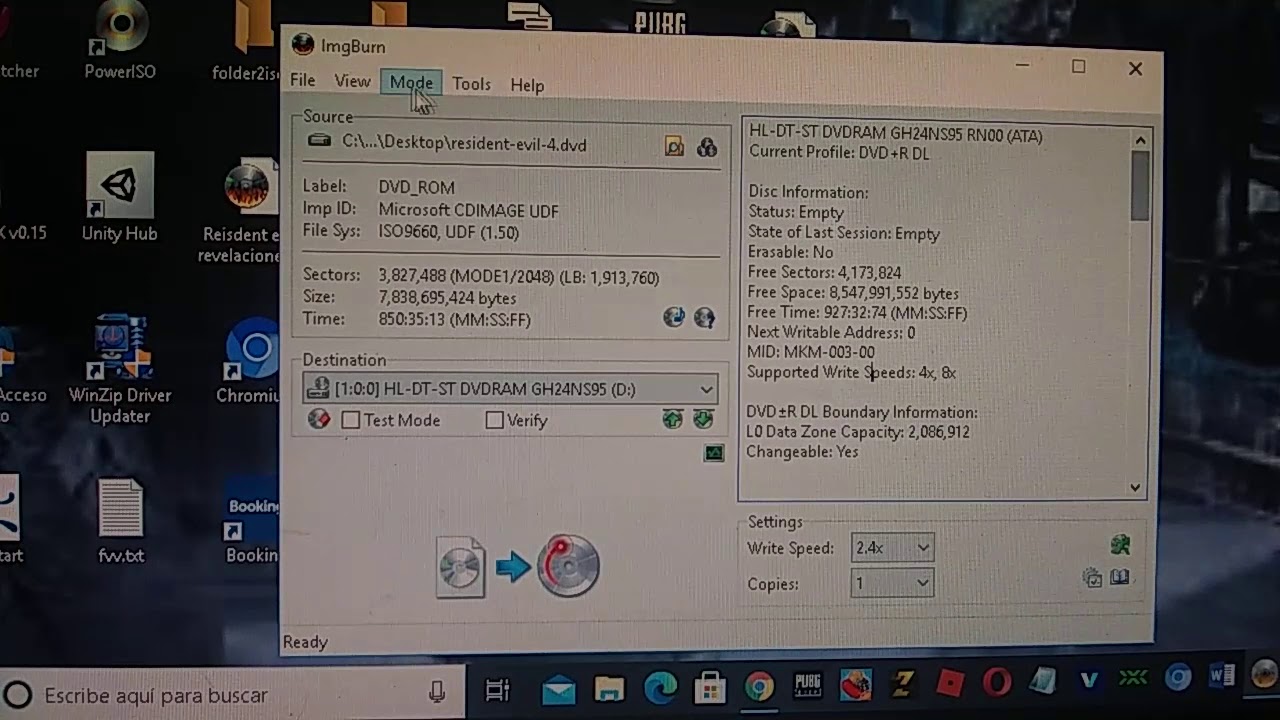Click the green up-arrow tray icon
1280x720 pixels.
[x=672, y=419]
